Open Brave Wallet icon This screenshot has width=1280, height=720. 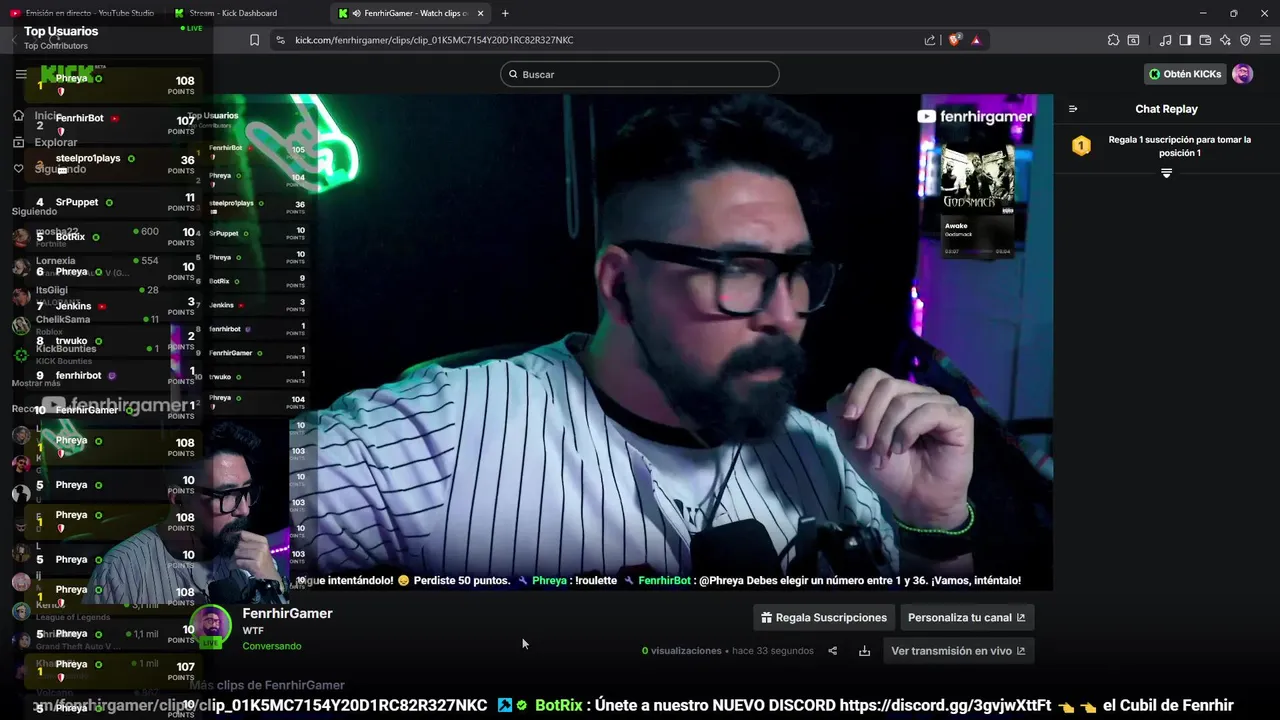1205,40
